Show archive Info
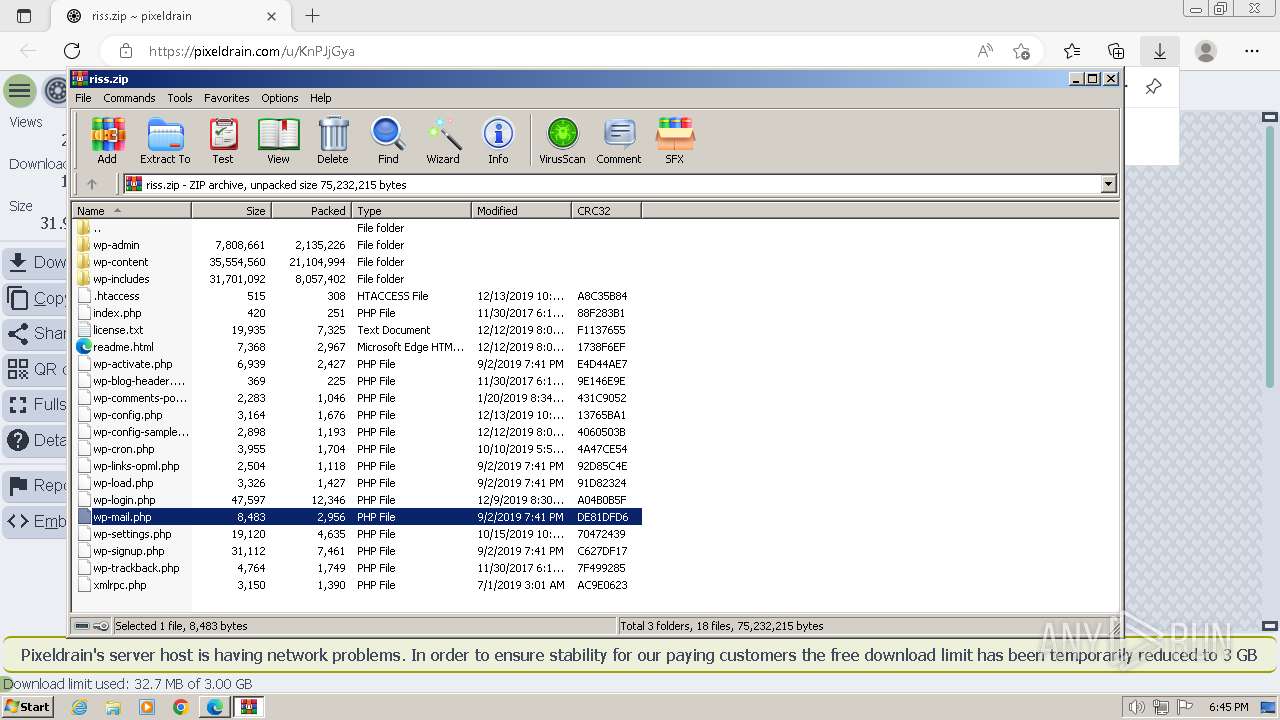Screen dimensions: 1280x720 click(x=498, y=141)
